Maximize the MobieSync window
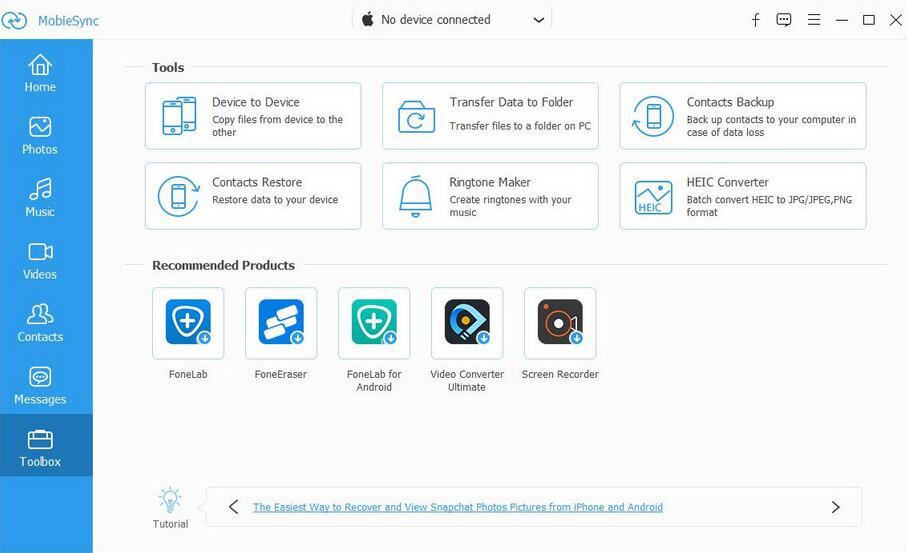Viewport: 907px width, 553px height. click(x=869, y=20)
